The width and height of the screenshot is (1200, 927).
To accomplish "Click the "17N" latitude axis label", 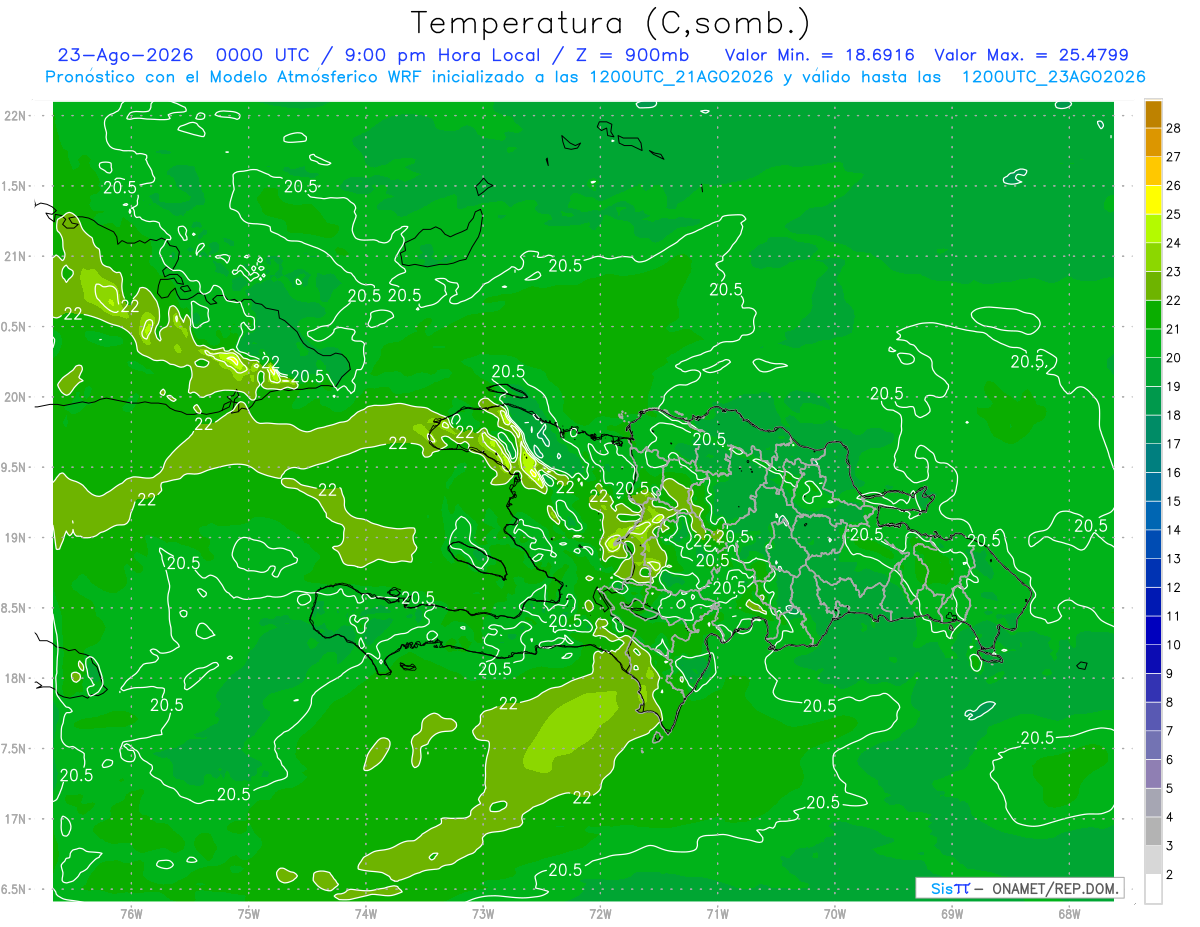I will point(15,819).
